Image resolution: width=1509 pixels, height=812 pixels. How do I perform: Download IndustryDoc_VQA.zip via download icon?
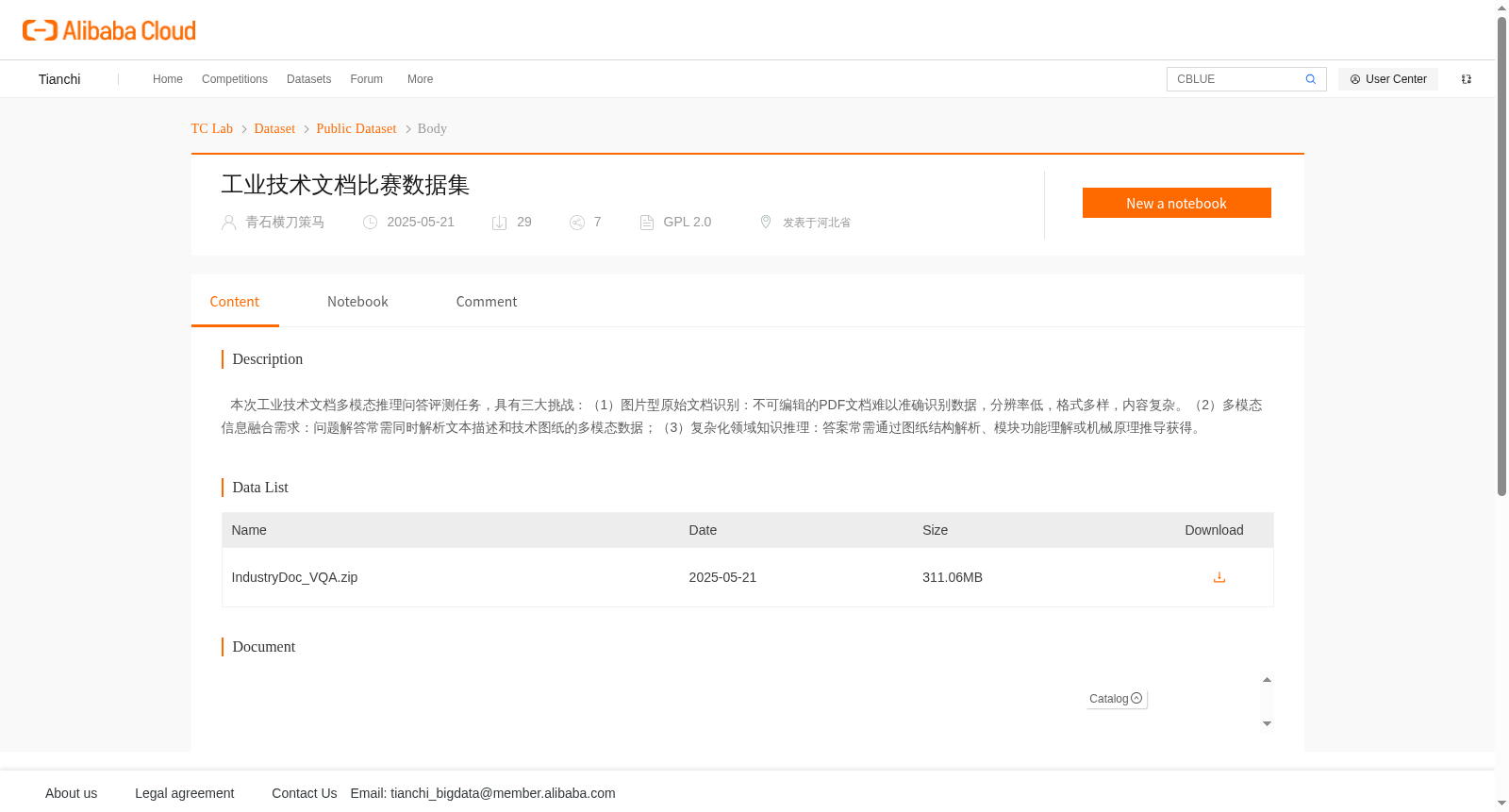tap(1219, 577)
